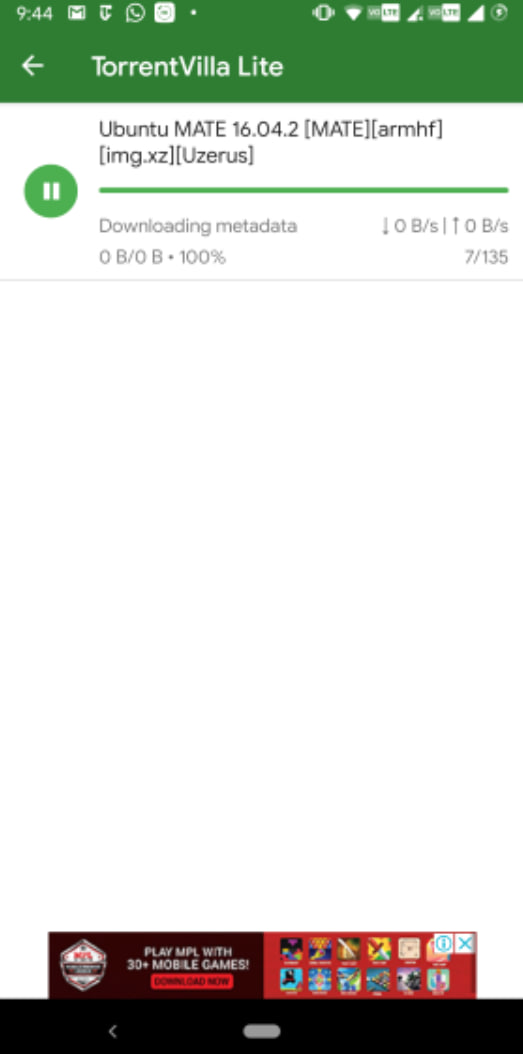
Task: Tap the game icons grid in ad
Action: coord(364,965)
